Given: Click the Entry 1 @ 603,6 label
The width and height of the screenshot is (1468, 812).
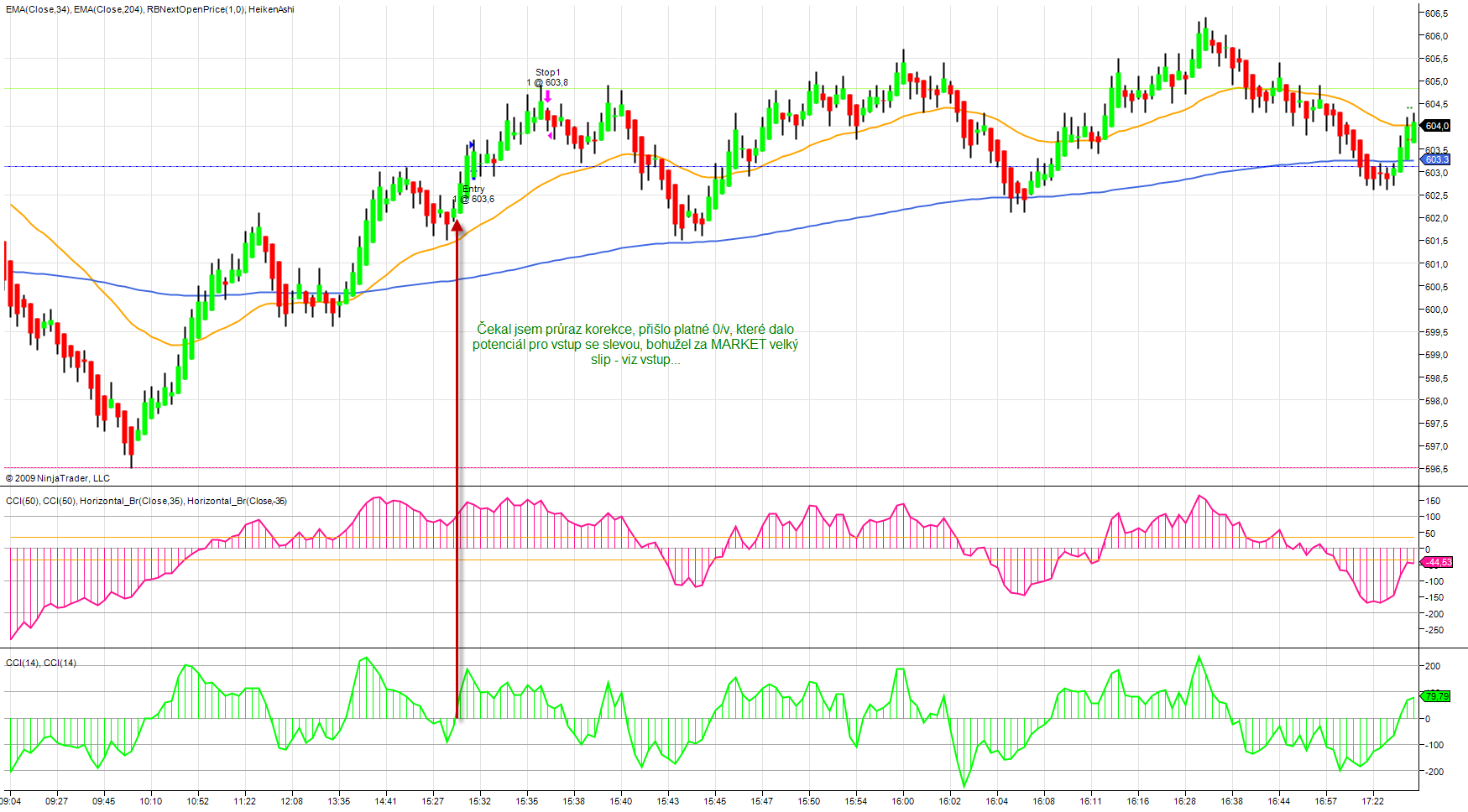Looking at the screenshot, I should [475, 195].
